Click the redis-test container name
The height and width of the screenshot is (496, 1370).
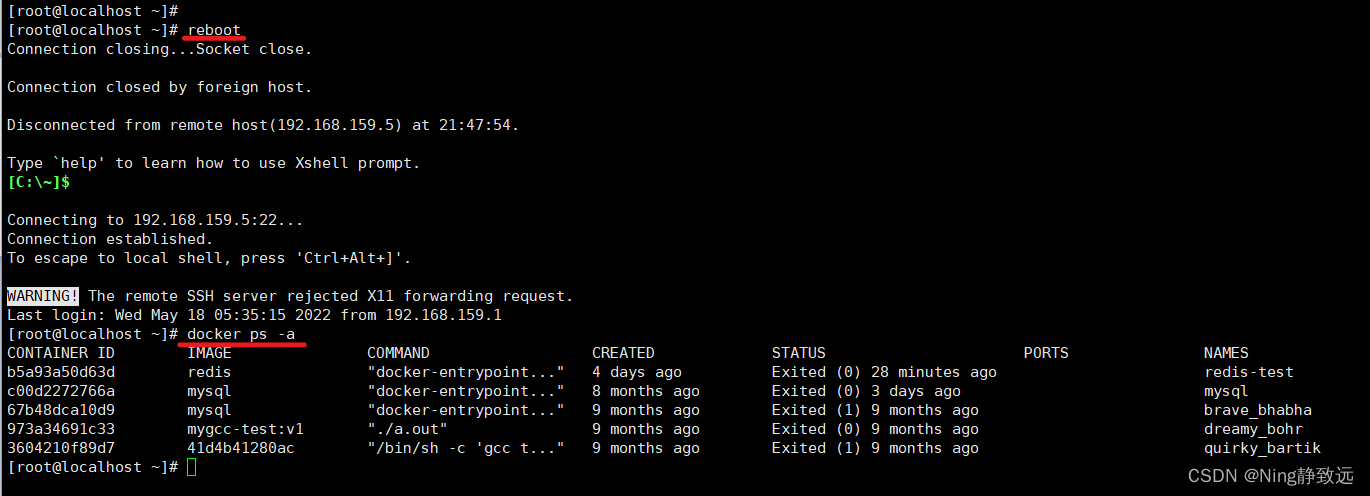(x=1249, y=372)
